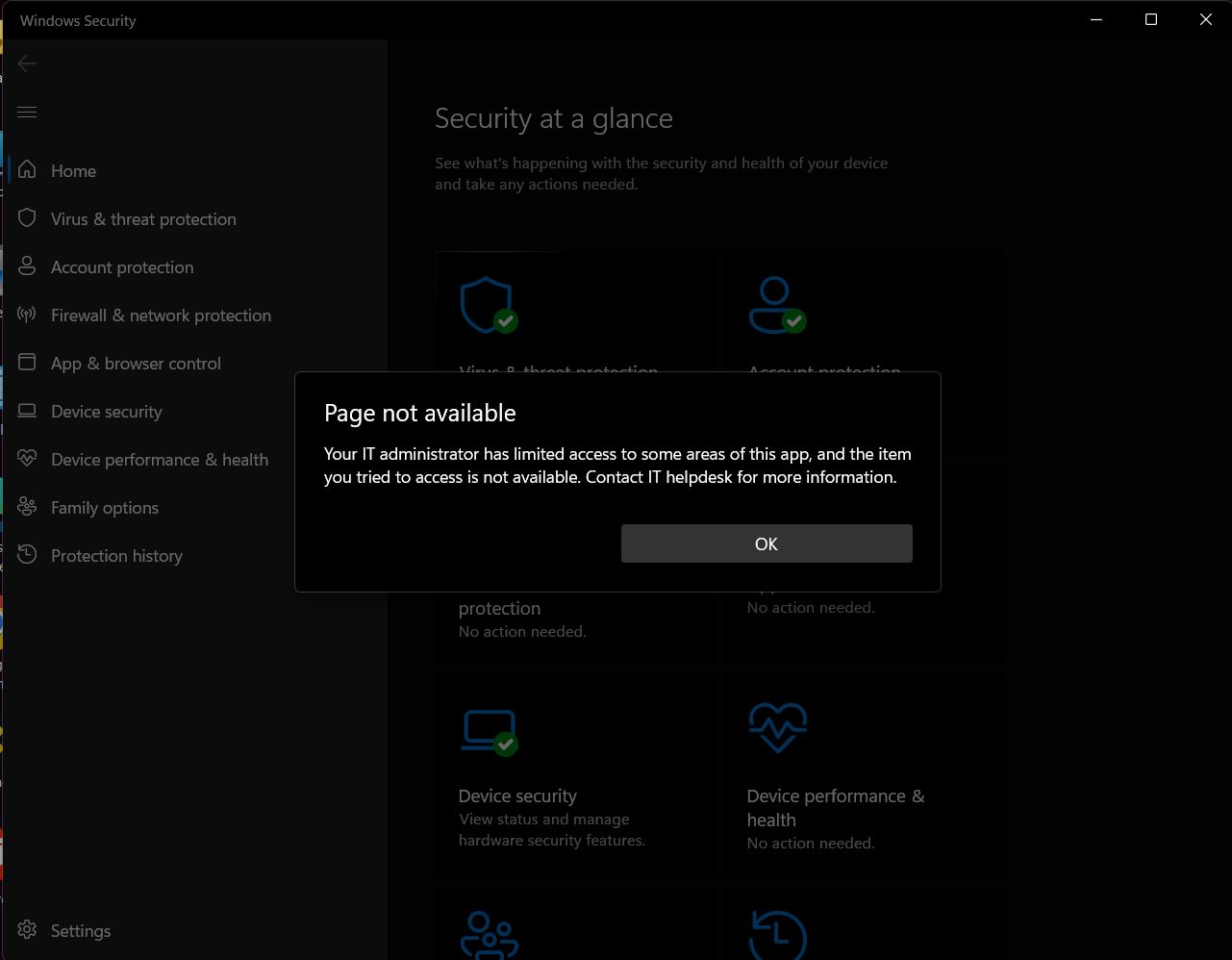The height and width of the screenshot is (960, 1232).
Task: Click the Device security laptop tile icon
Action: coord(490,733)
